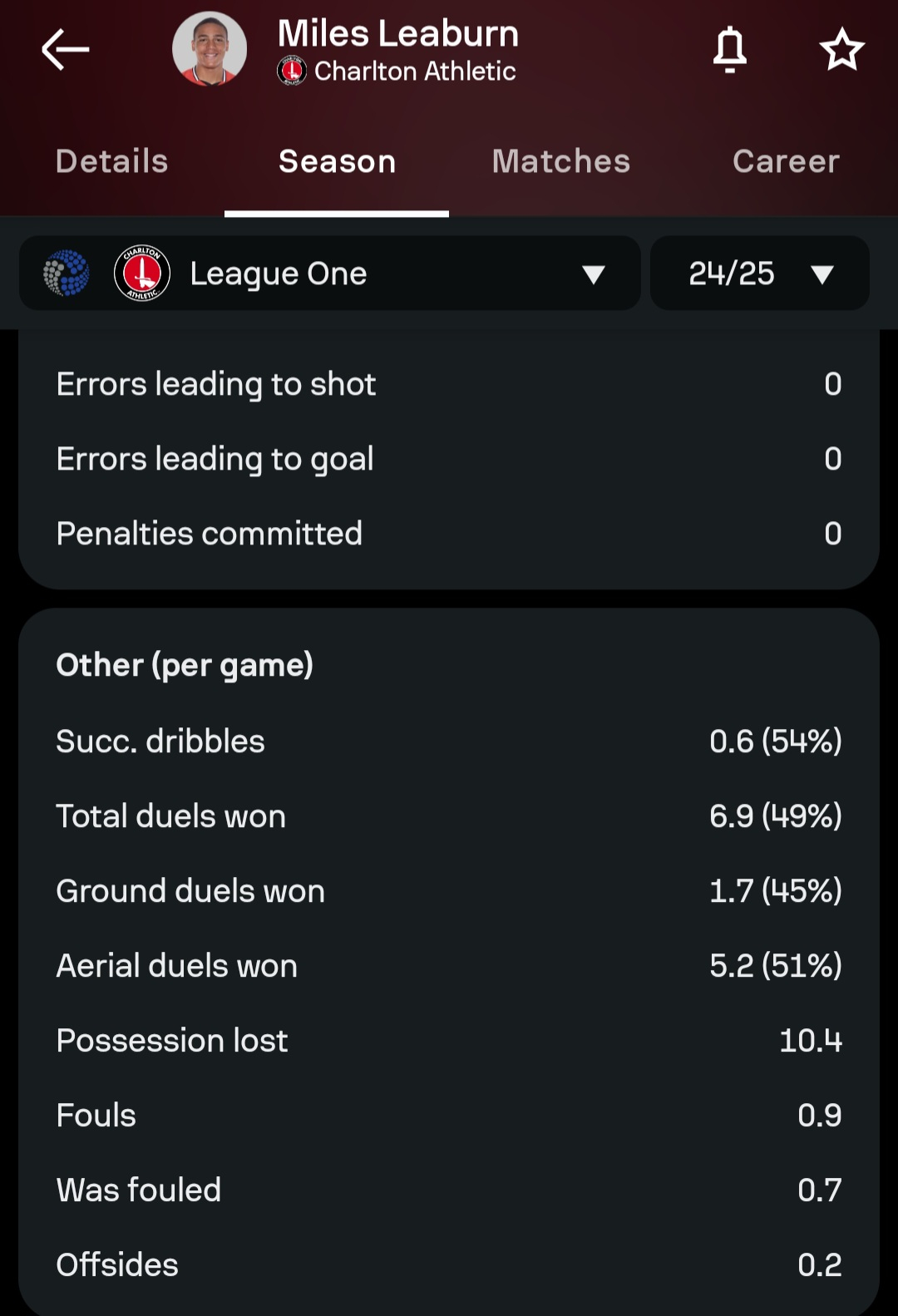Image resolution: width=898 pixels, height=1316 pixels.
Task: Tap Charlton badge in league selector
Action: [142, 273]
